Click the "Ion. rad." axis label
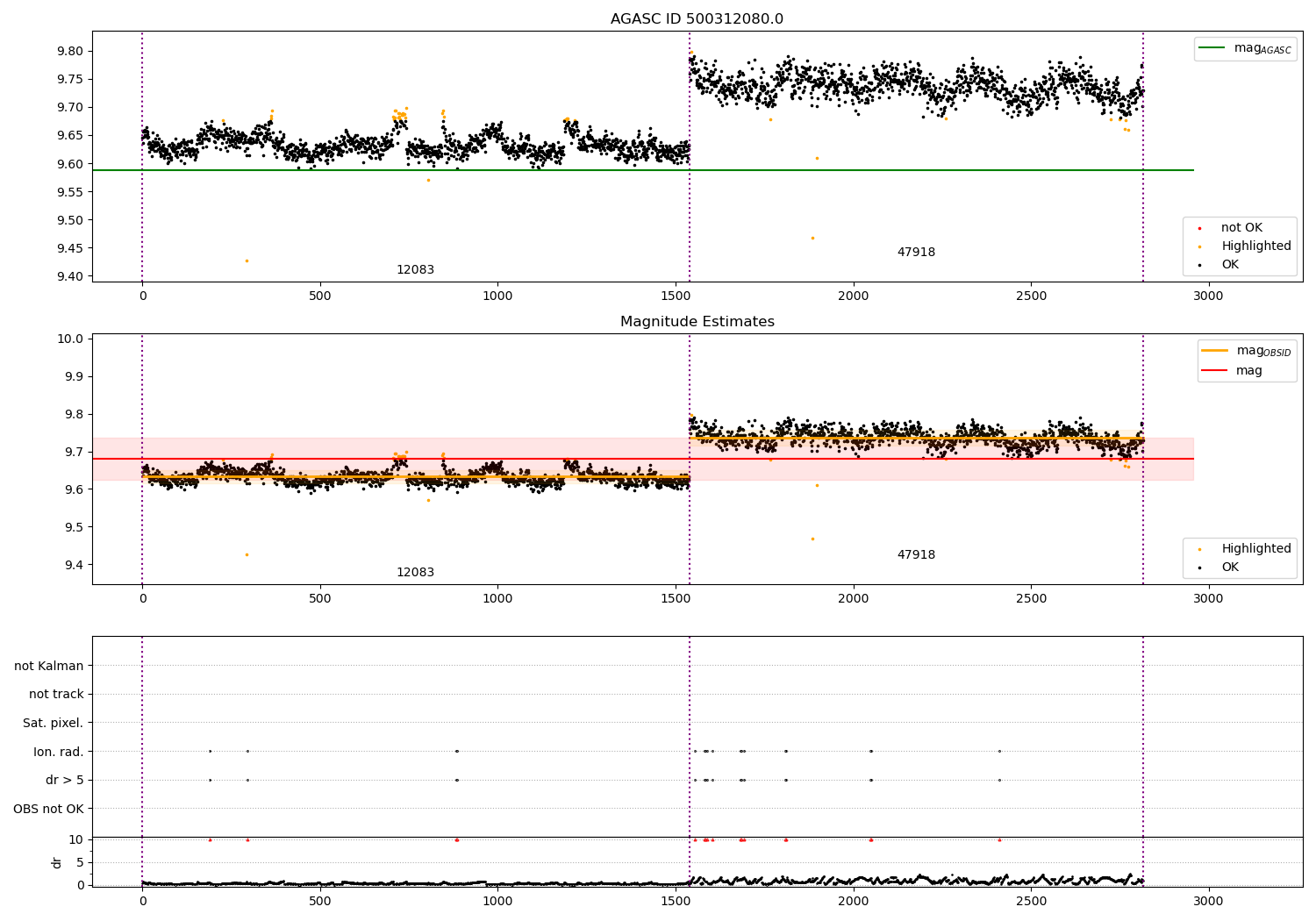Viewport: 1316px width, 921px height. click(59, 752)
